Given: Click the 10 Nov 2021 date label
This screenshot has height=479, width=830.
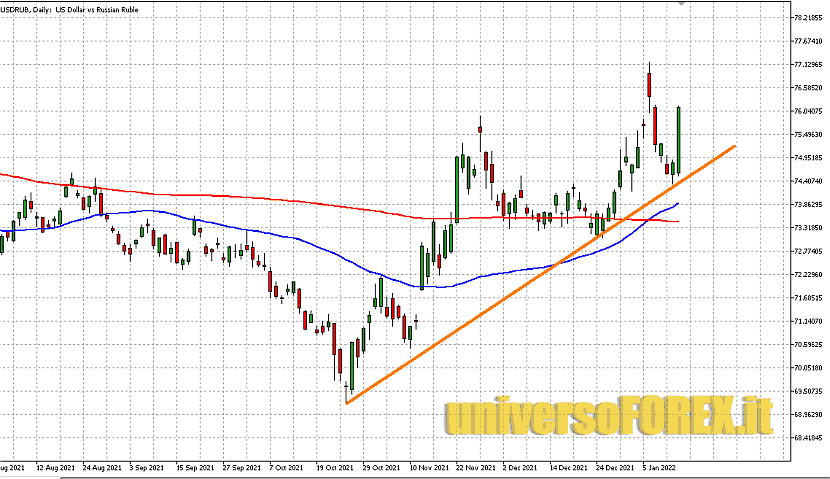Looking at the screenshot, I should pyautogui.click(x=427, y=466).
